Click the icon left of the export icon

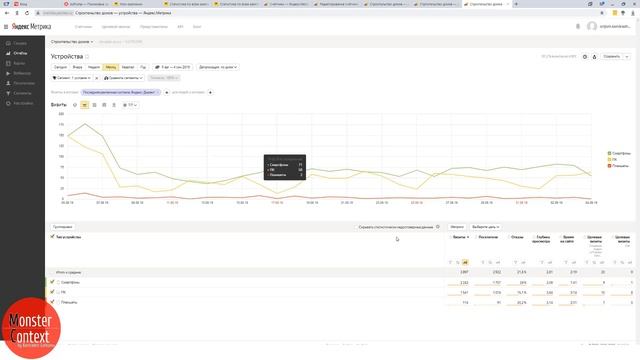(x=585, y=57)
